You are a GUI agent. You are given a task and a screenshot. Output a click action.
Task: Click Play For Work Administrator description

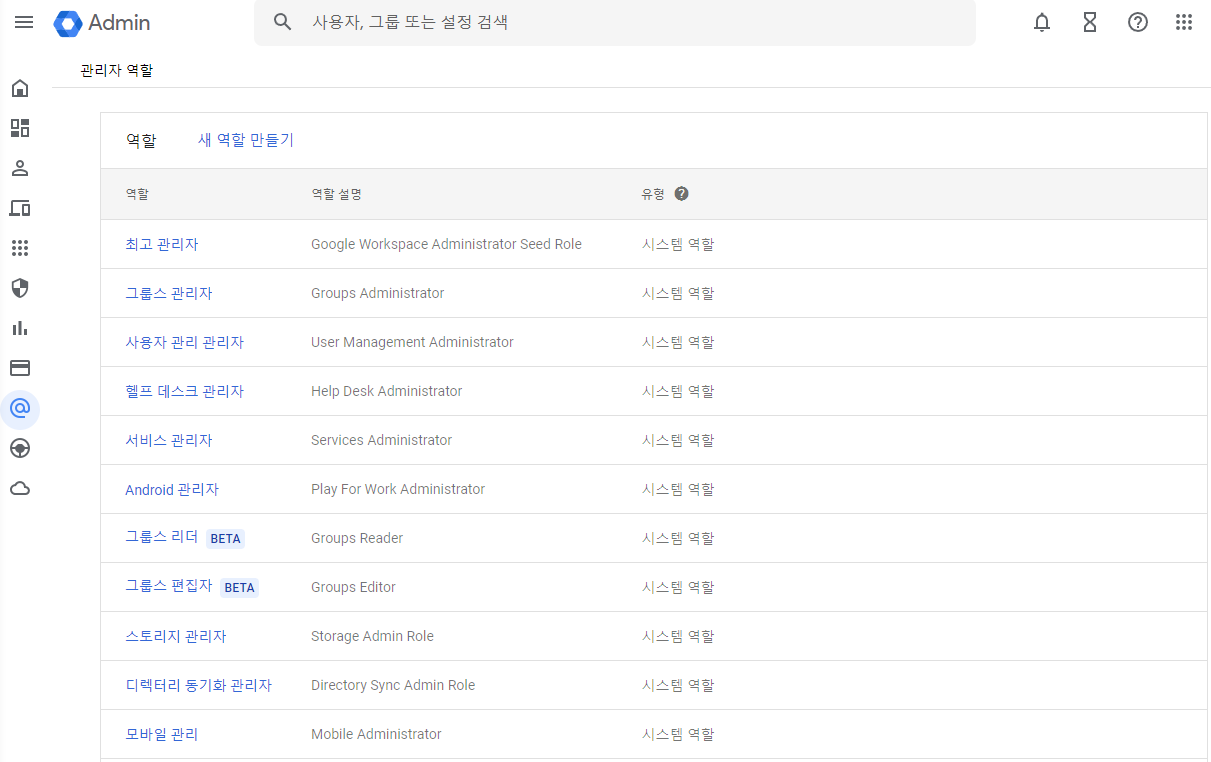click(x=398, y=489)
